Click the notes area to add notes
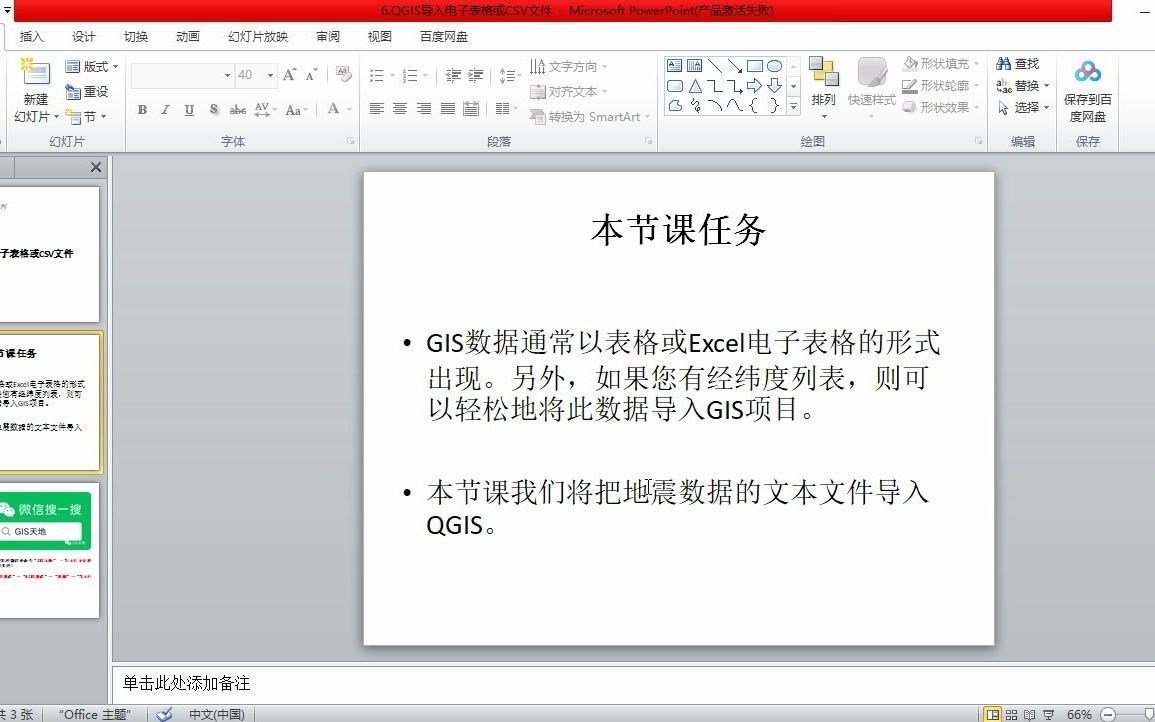The width and height of the screenshot is (1155, 722). 400,683
